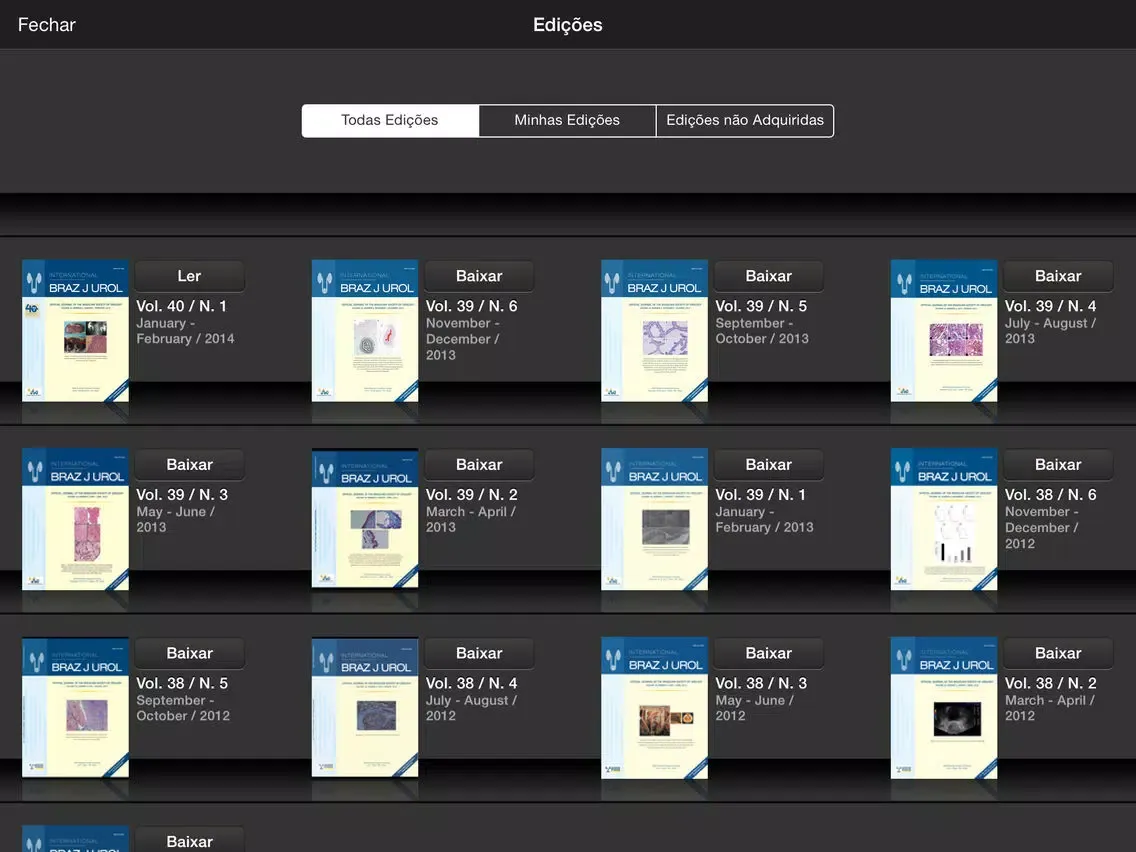Screen dimensions: 1136x852
Task: Open cover thumbnail of Vol. 40 / N. 1
Action: coord(75,330)
